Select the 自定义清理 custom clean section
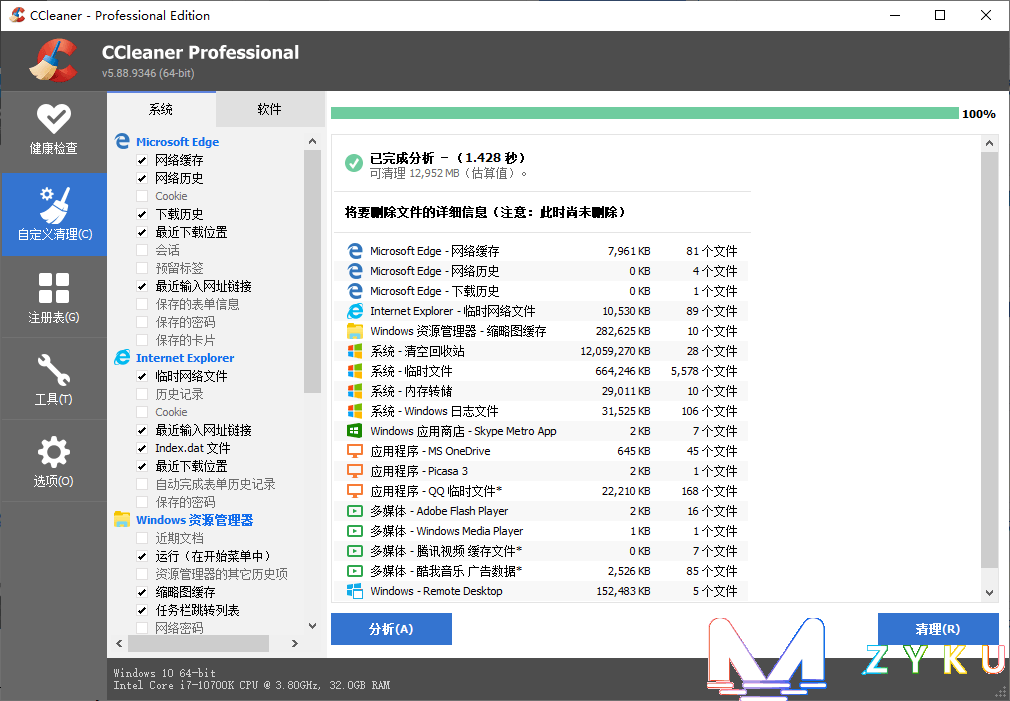This screenshot has height=701, width=1010. pyautogui.click(x=53, y=215)
